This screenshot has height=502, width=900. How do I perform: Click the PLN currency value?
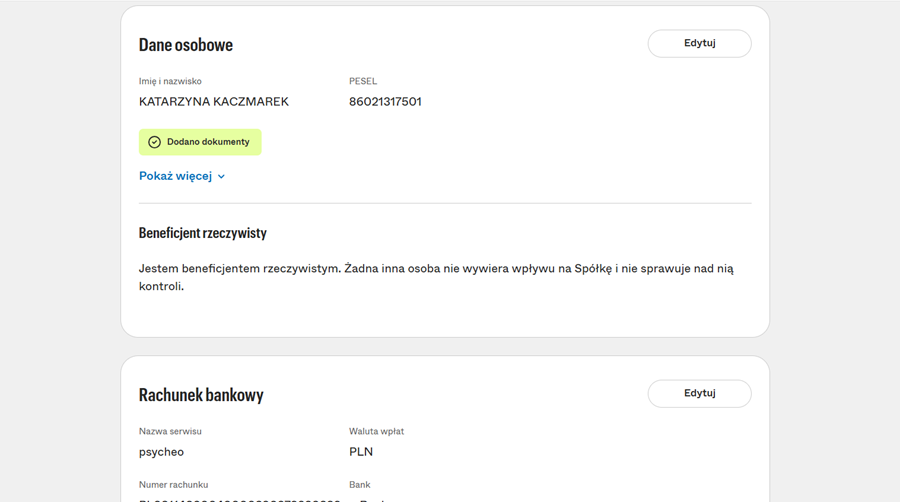[360, 452]
